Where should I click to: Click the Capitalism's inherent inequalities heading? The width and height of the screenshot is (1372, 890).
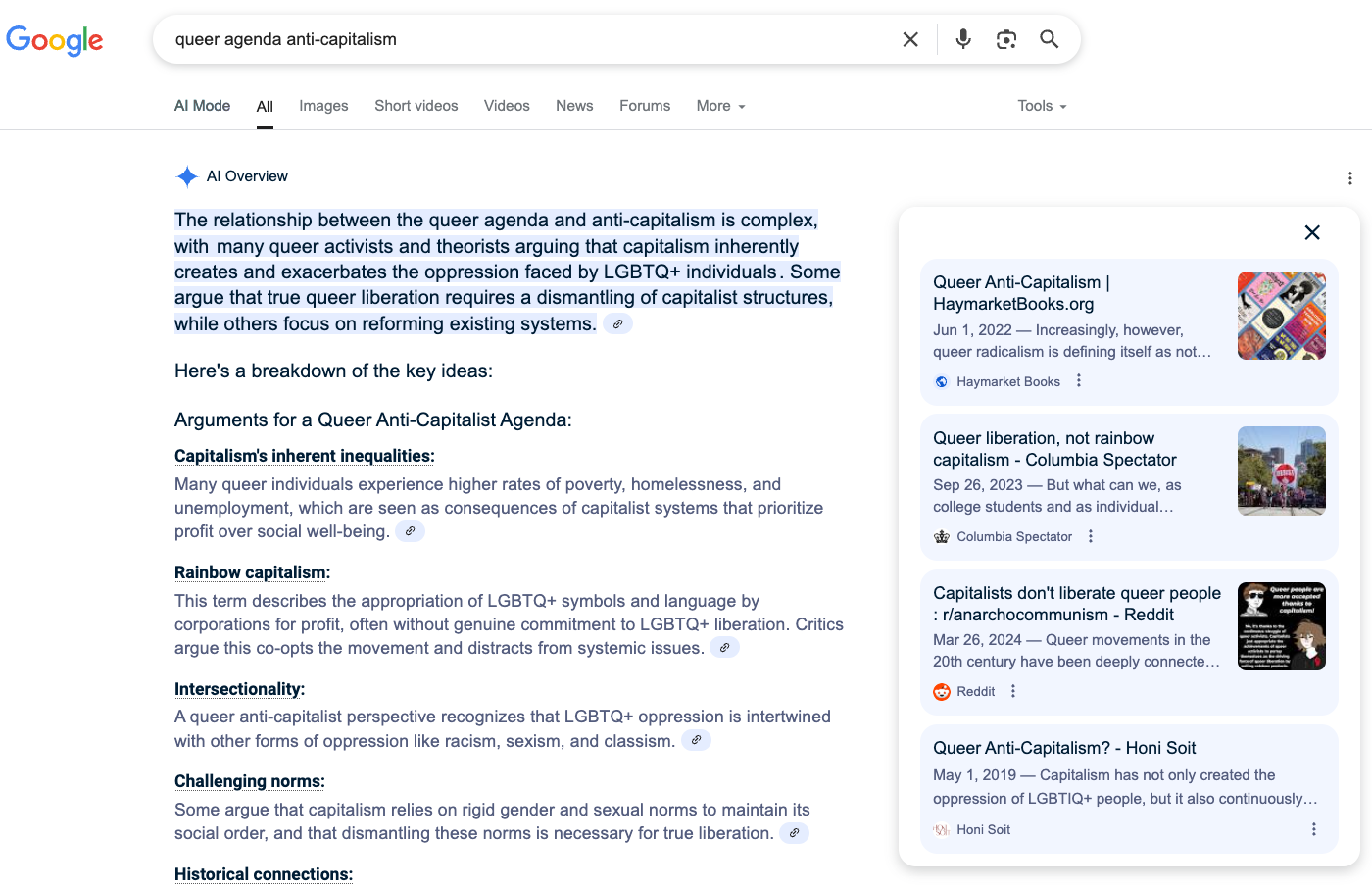point(305,456)
